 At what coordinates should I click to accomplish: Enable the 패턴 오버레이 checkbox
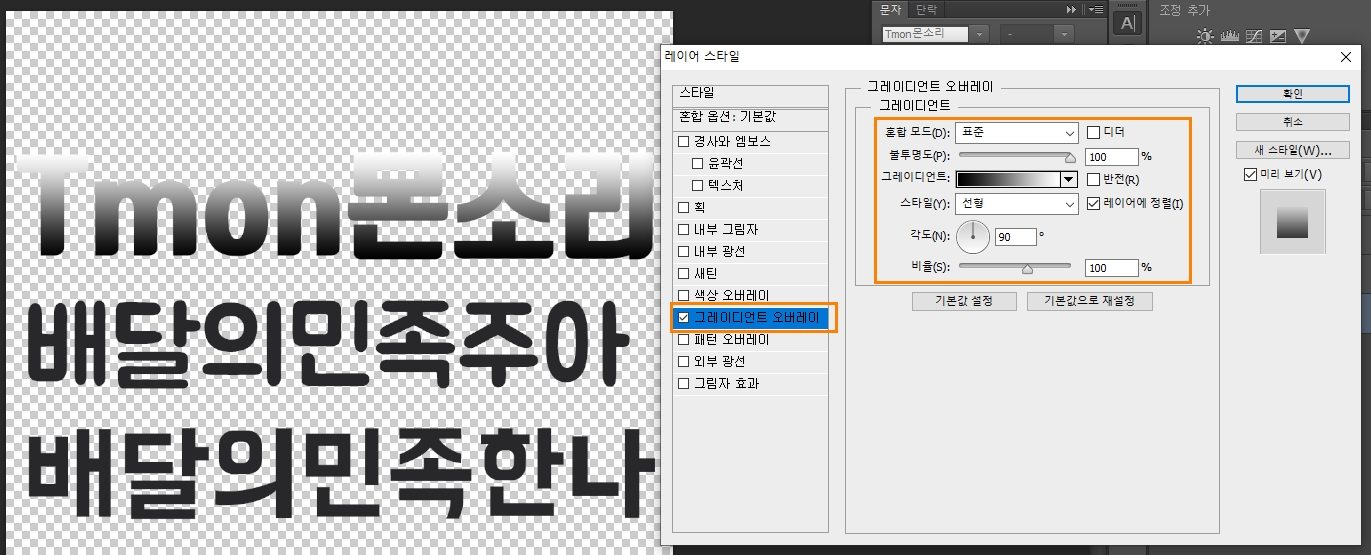click(685, 340)
